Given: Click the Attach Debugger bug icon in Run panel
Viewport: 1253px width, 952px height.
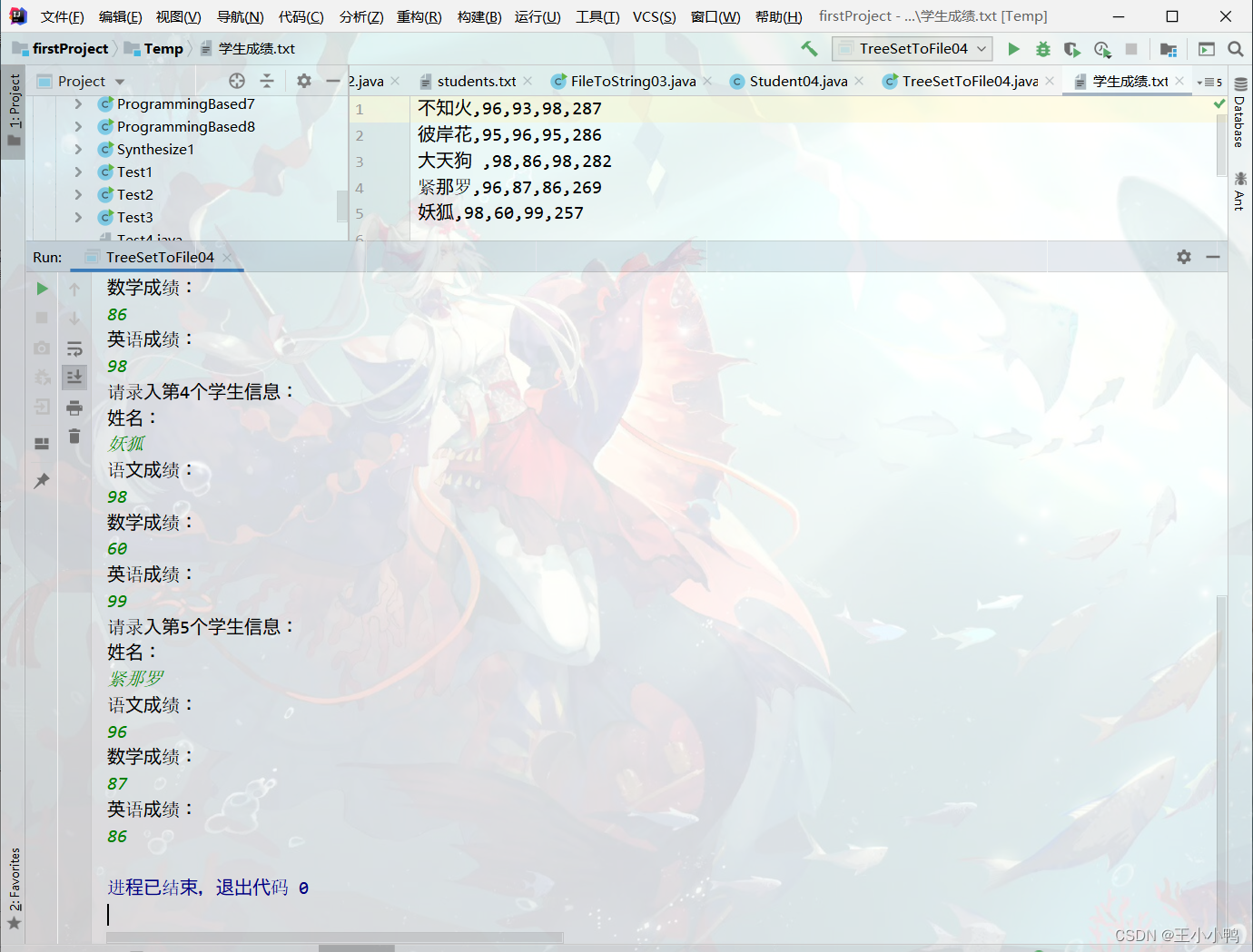Looking at the screenshot, I should [42, 377].
